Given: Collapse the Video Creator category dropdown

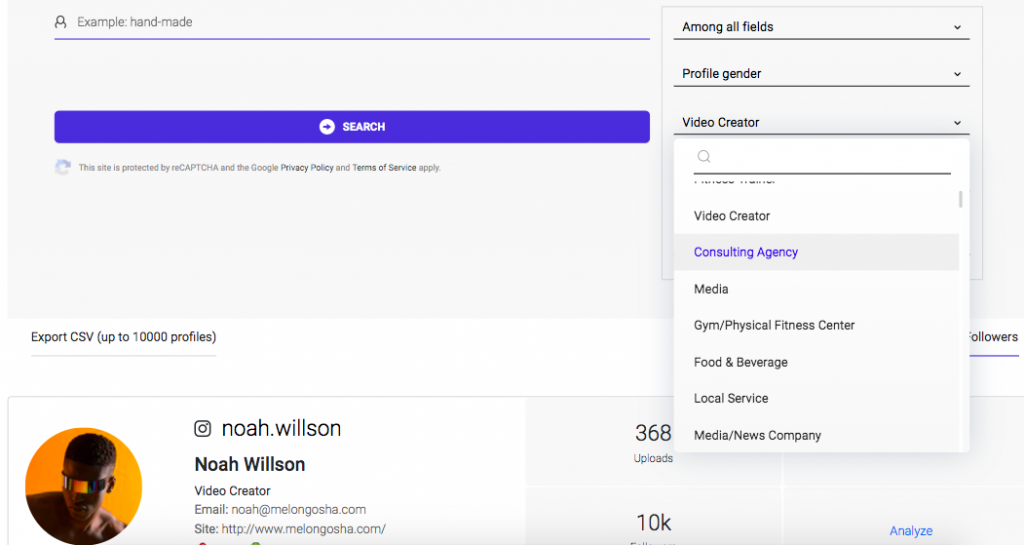Looking at the screenshot, I should [821, 123].
